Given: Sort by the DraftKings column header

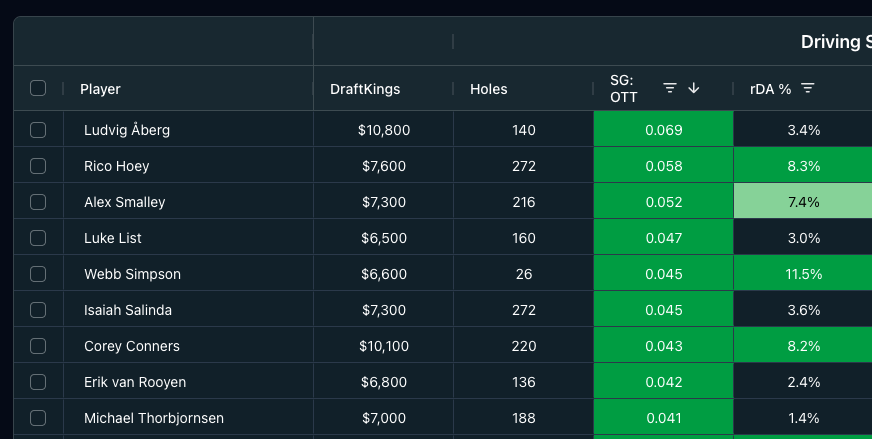Looking at the screenshot, I should point(365,89).
